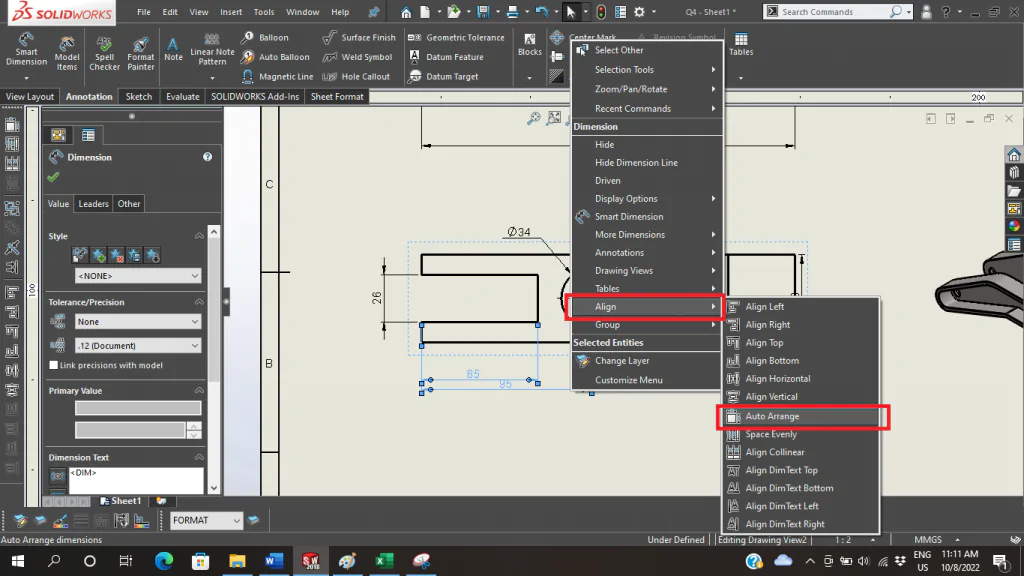The height and width of the screenshot is (576, 1024).
Task: Open the MMGS unit system selector
Action: pyautogui.click(x=936, y=539)
